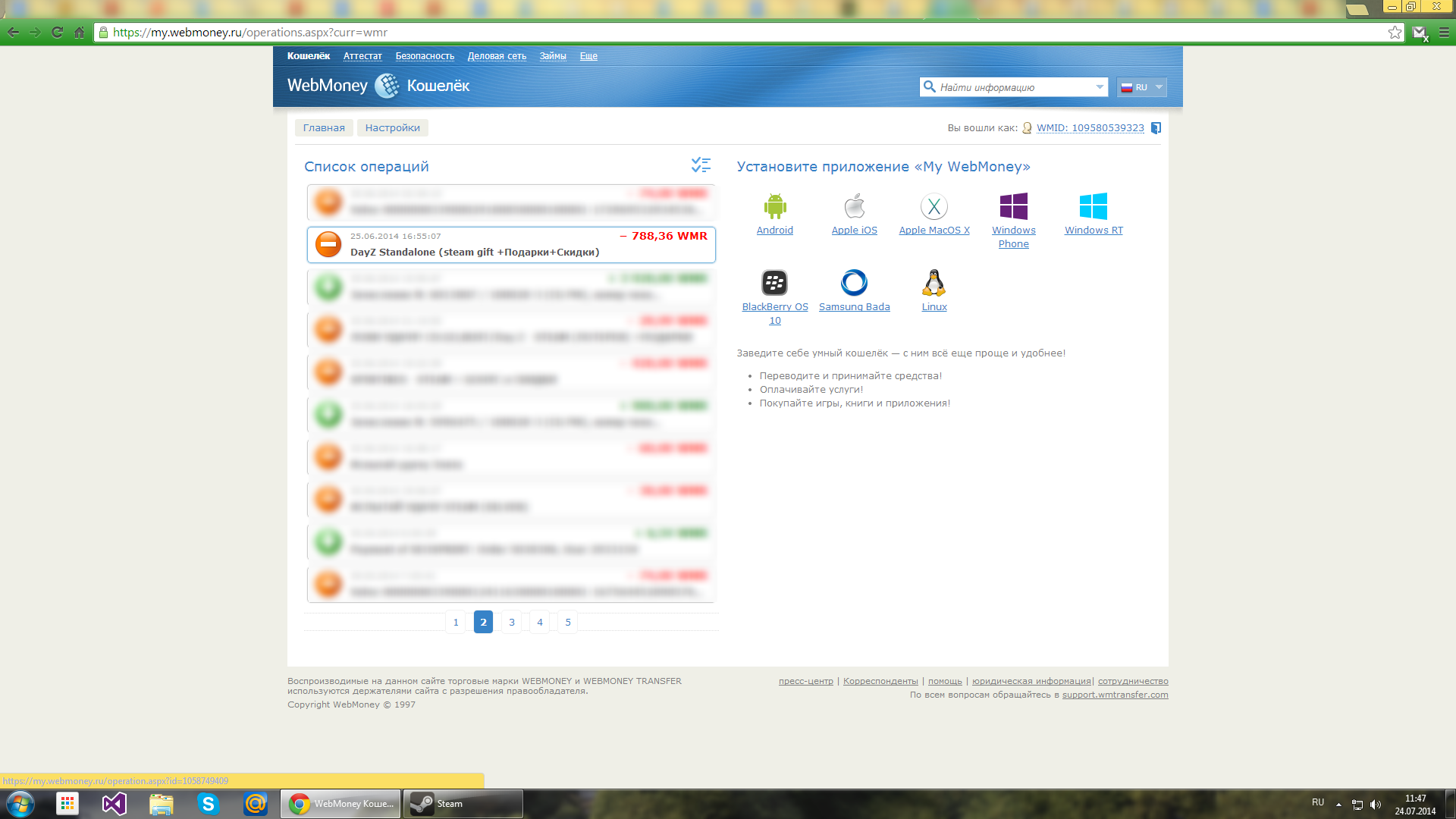Switch to WebMoney Chrome taskbar window
Image resolution: width=1456 pixels, height=819 pixels.
pyautogui.click(x=340, y=804)
